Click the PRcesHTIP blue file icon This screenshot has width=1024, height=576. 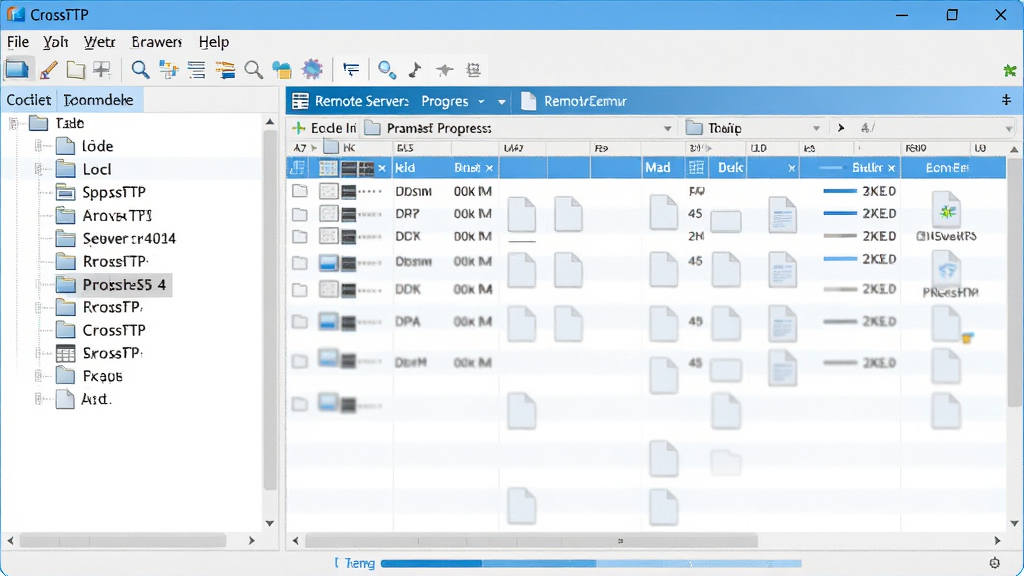click(947, 269)
